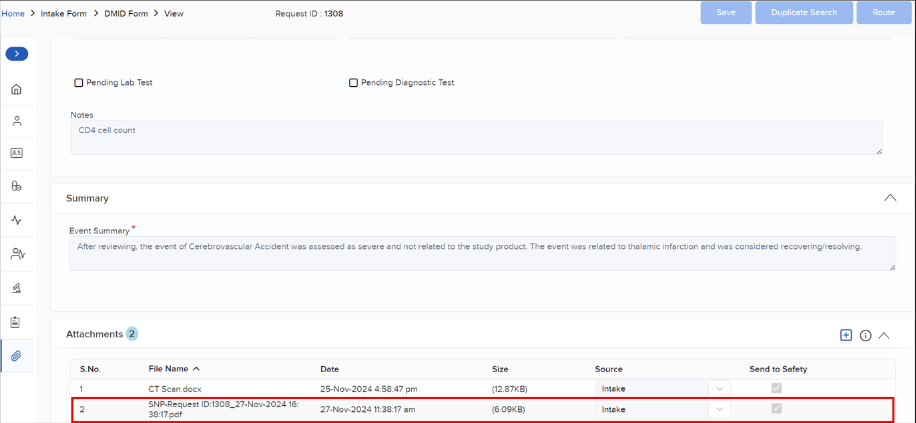Toggle Send to Safety for CT Scan.docx
916x423 pixels.
click(x=777, y=388)
